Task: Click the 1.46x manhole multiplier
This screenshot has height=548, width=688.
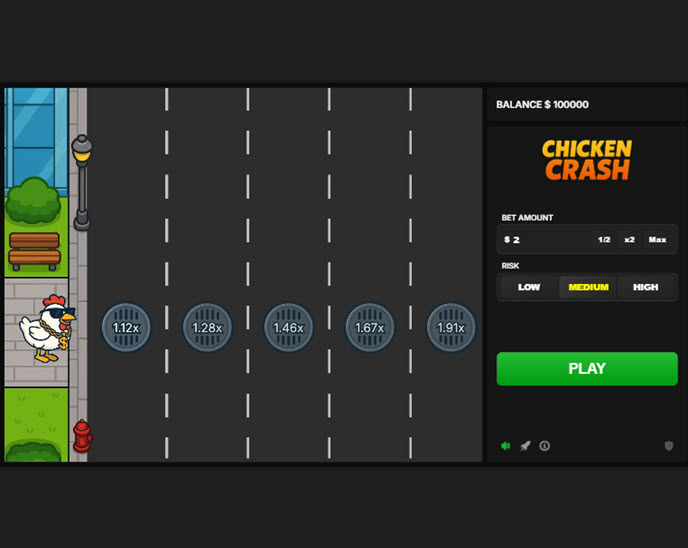Action: [289, 328]
